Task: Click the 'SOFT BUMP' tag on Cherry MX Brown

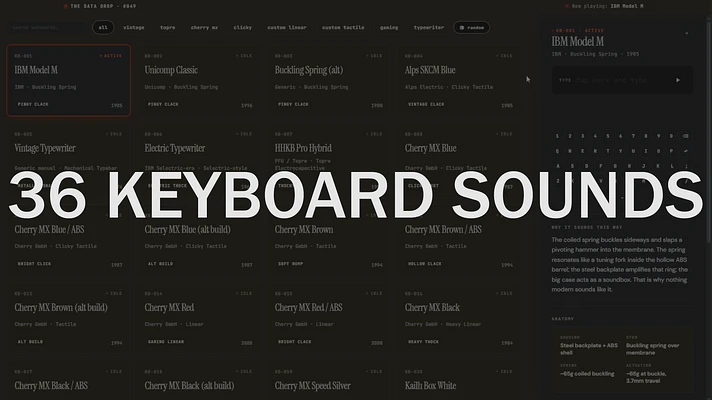Action: pyautogui.click(x=290, y=264)
